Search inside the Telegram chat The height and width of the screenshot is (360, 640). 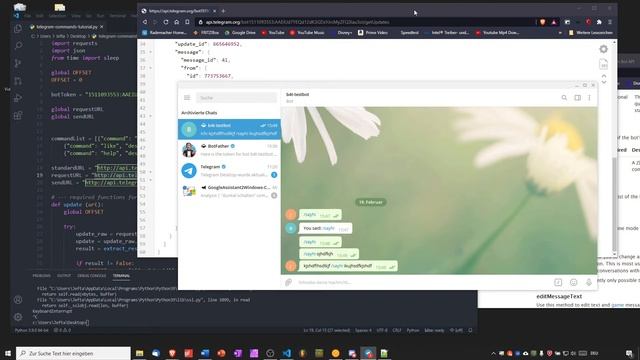pyautogui.click(x=564, y=98)
